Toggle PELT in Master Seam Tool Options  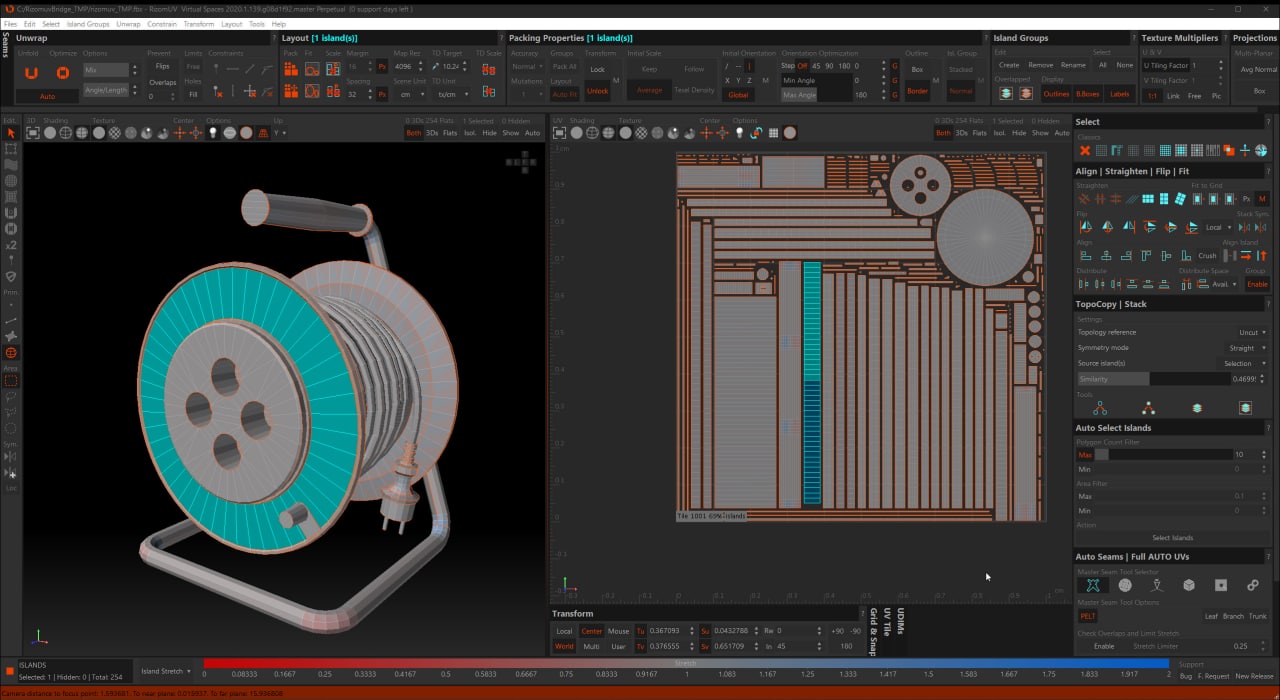point(1088,616)
